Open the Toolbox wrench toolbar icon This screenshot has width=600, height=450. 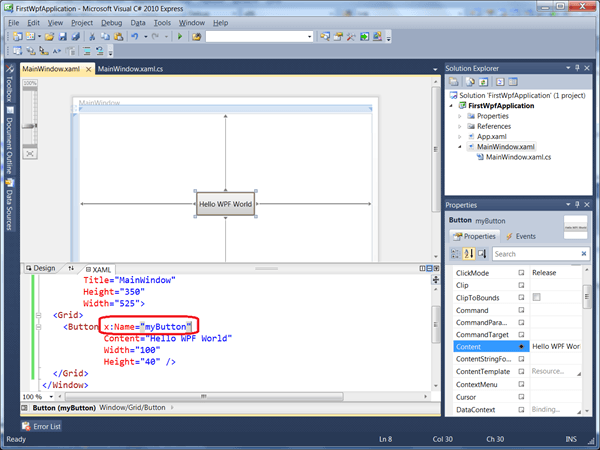pyautogui.click(x=351, y=37)
